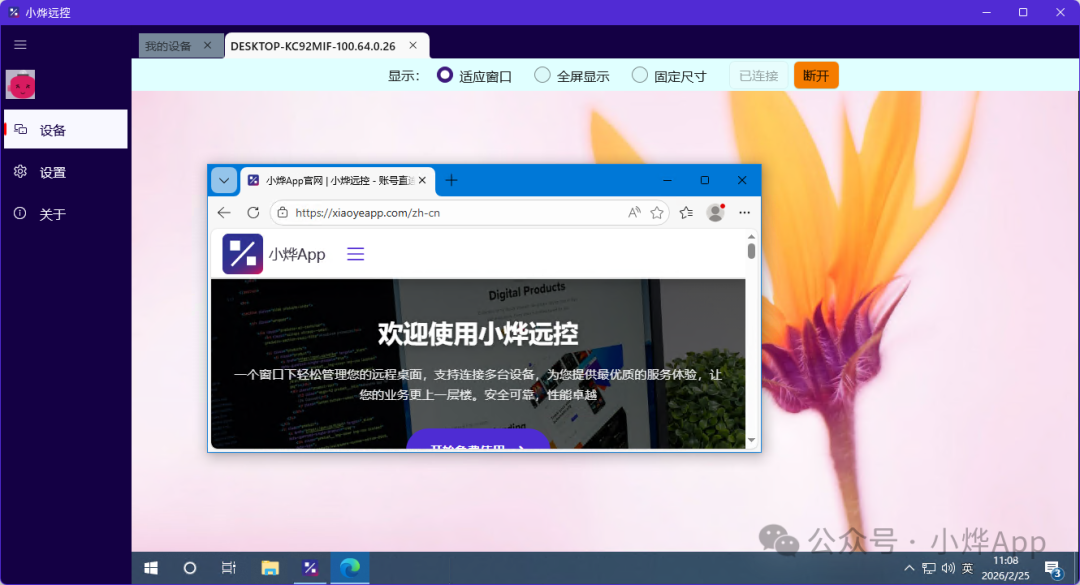
Task: Click the red user avatar icon
Action: pos(21,85)
